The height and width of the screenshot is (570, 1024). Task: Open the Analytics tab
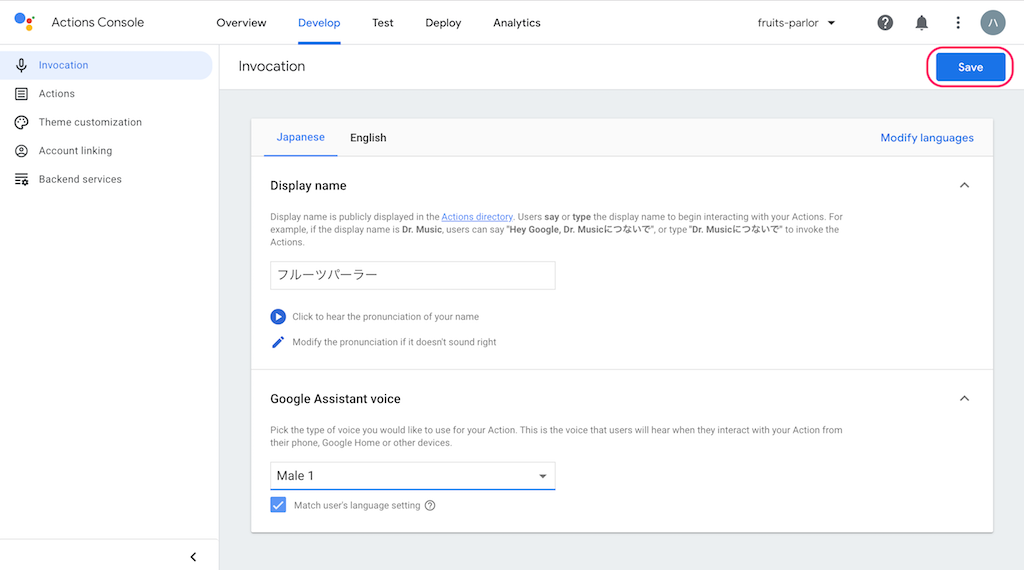[517, 23]
